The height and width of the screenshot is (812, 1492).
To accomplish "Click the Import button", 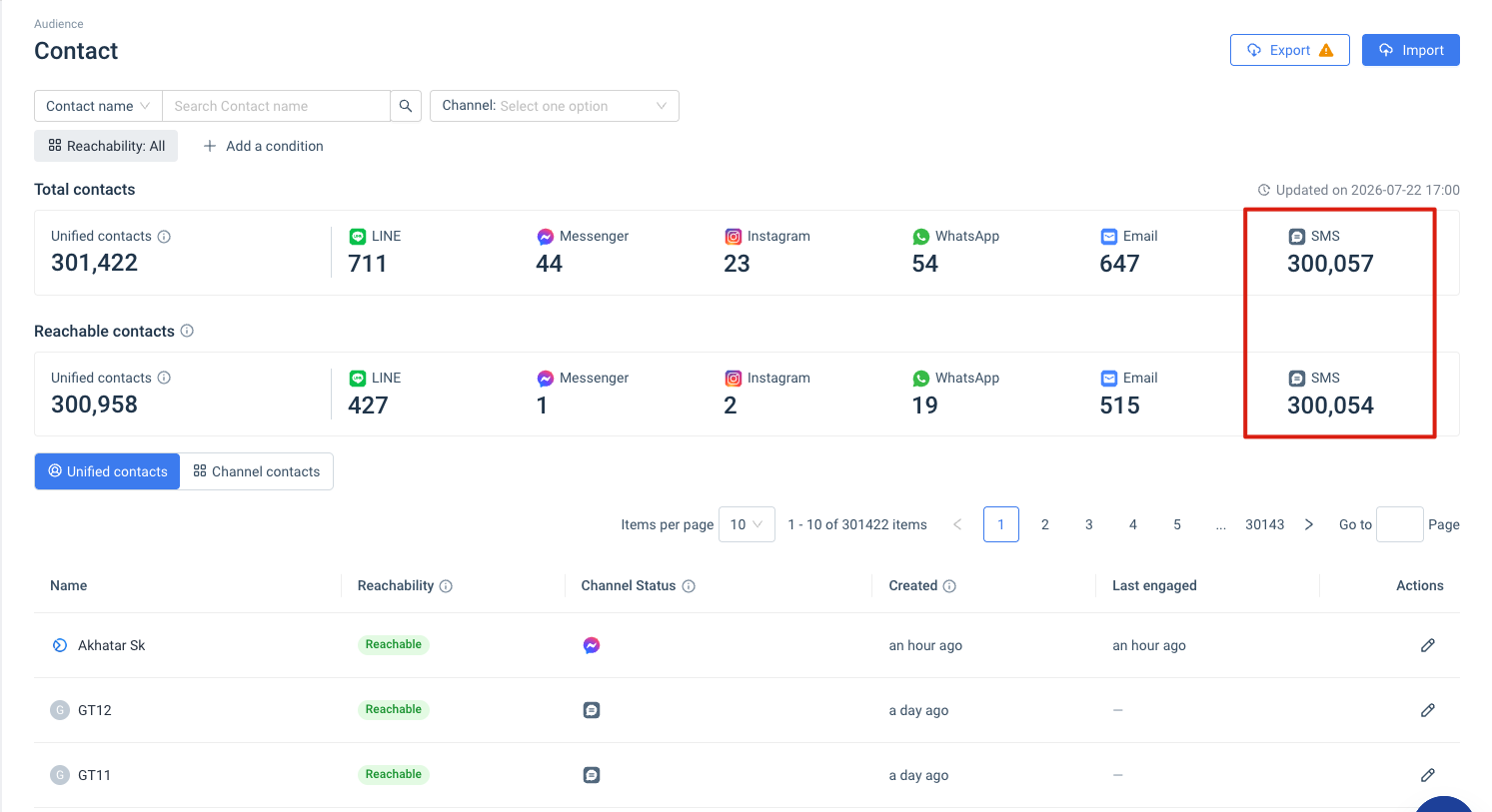I will [x=1411, y=50].
